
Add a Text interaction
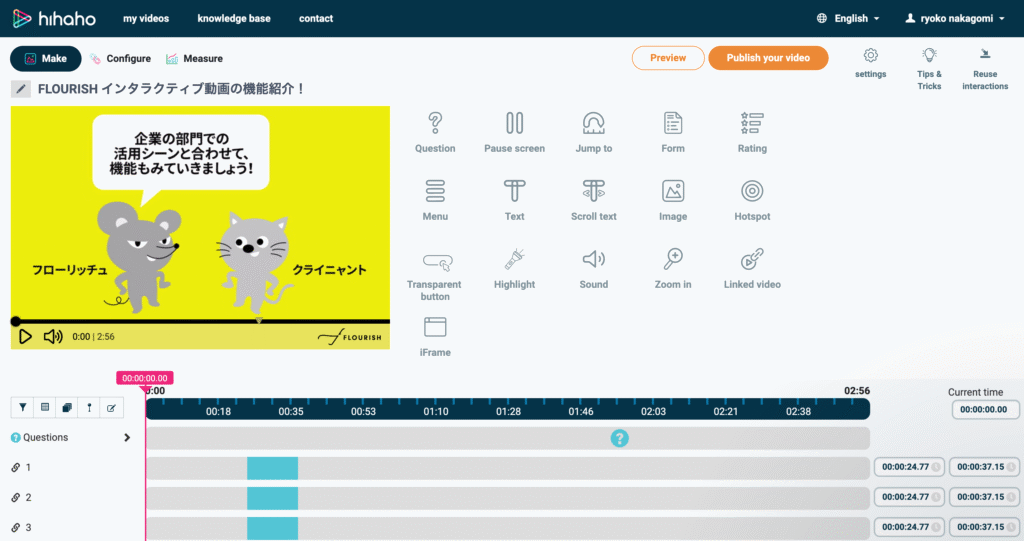[514, 201]
